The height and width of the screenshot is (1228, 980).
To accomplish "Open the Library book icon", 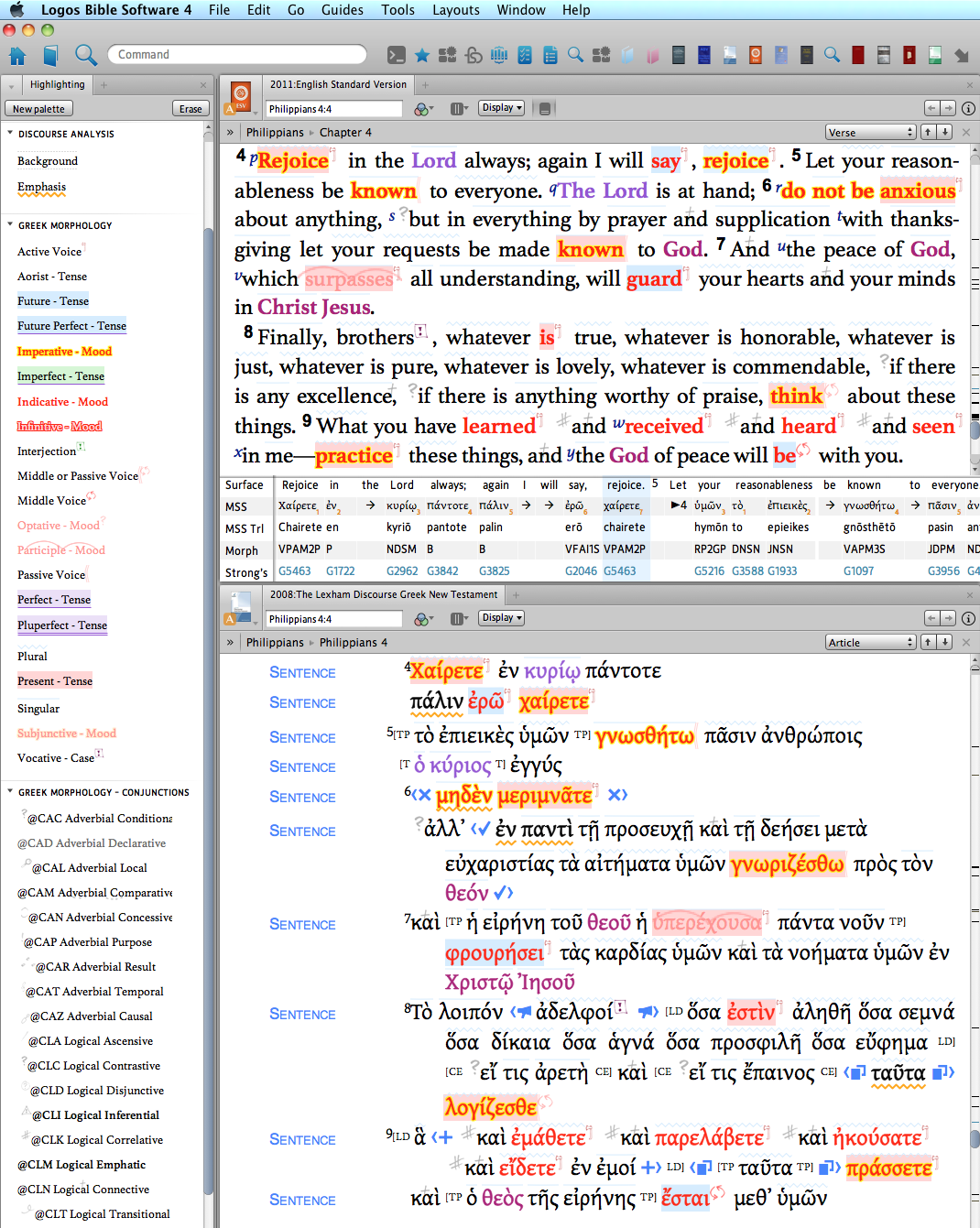I will (50, 55).
